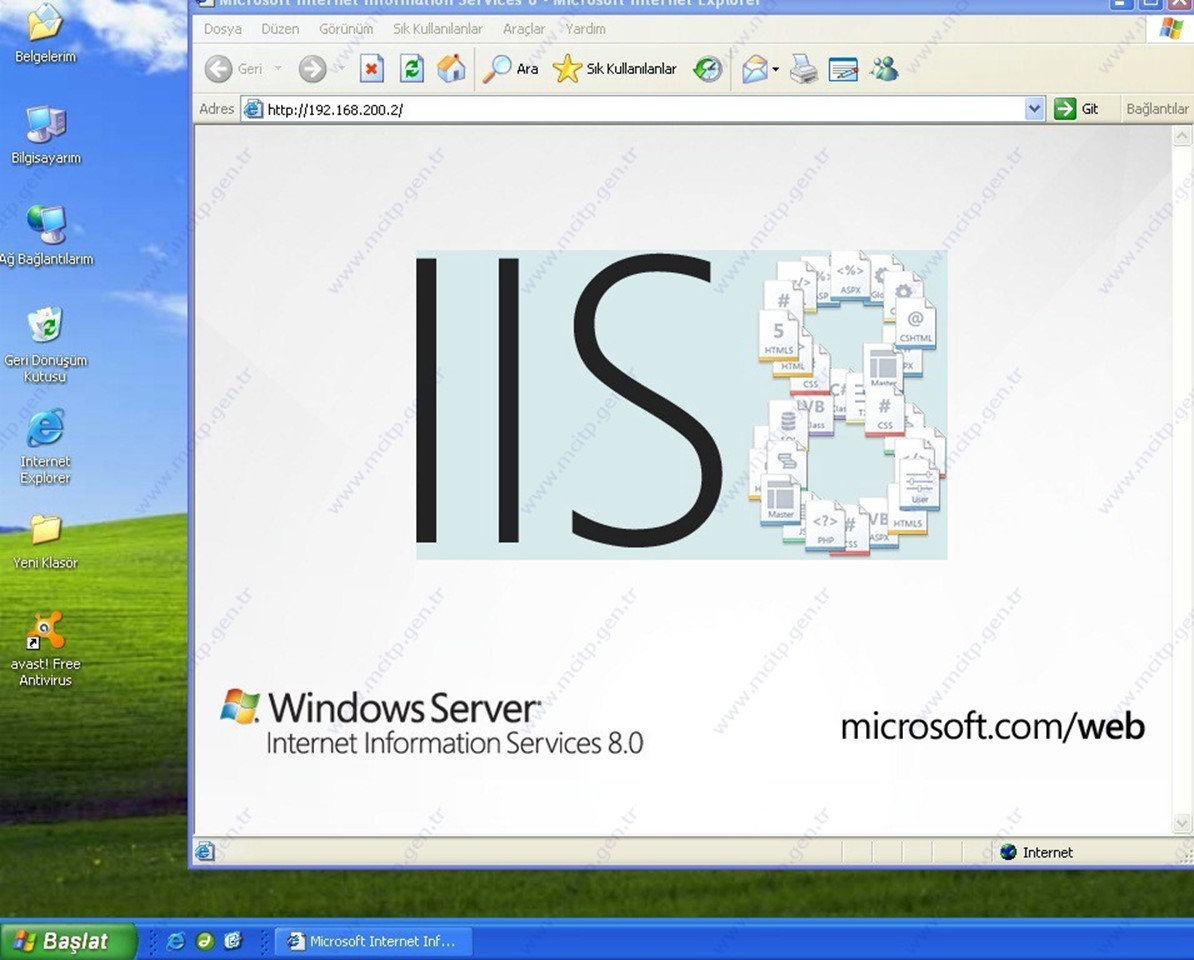This screenshot has width=1194, height=960.
Task: Expand the address bar dropdown list
Action: pyautogui.click(x=1033, y=109)
